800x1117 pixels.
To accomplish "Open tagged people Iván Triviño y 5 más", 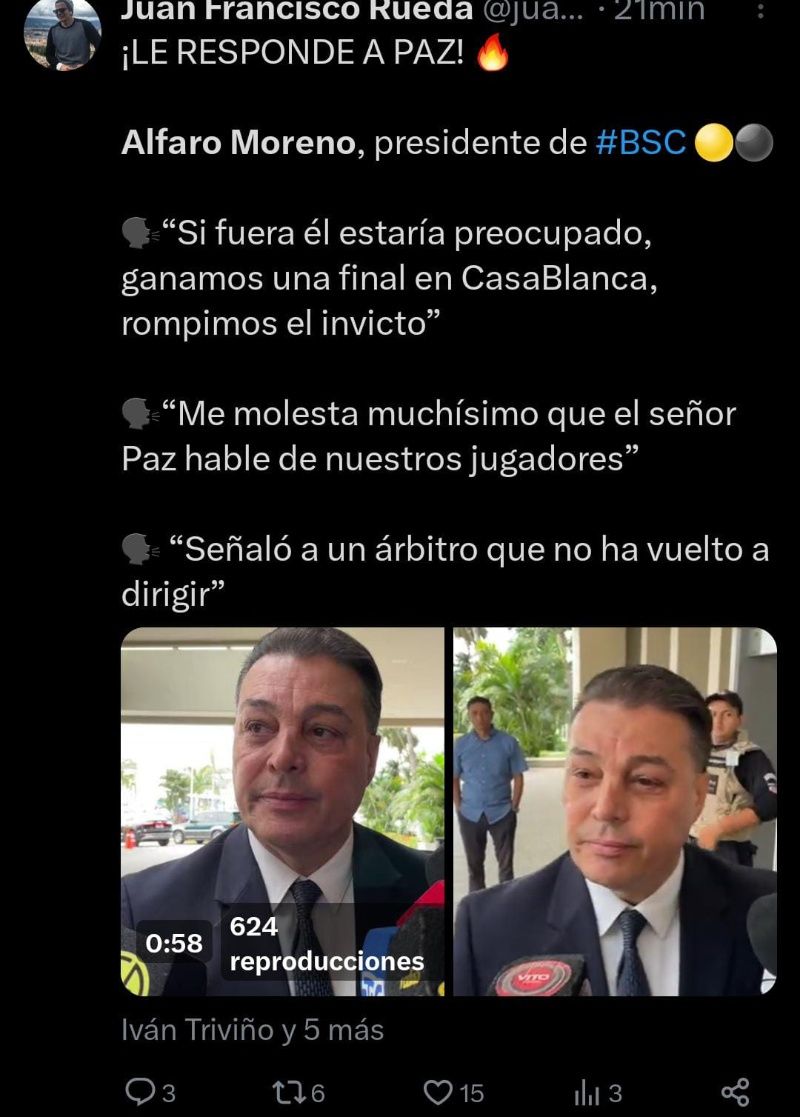I will [252, 1030].
